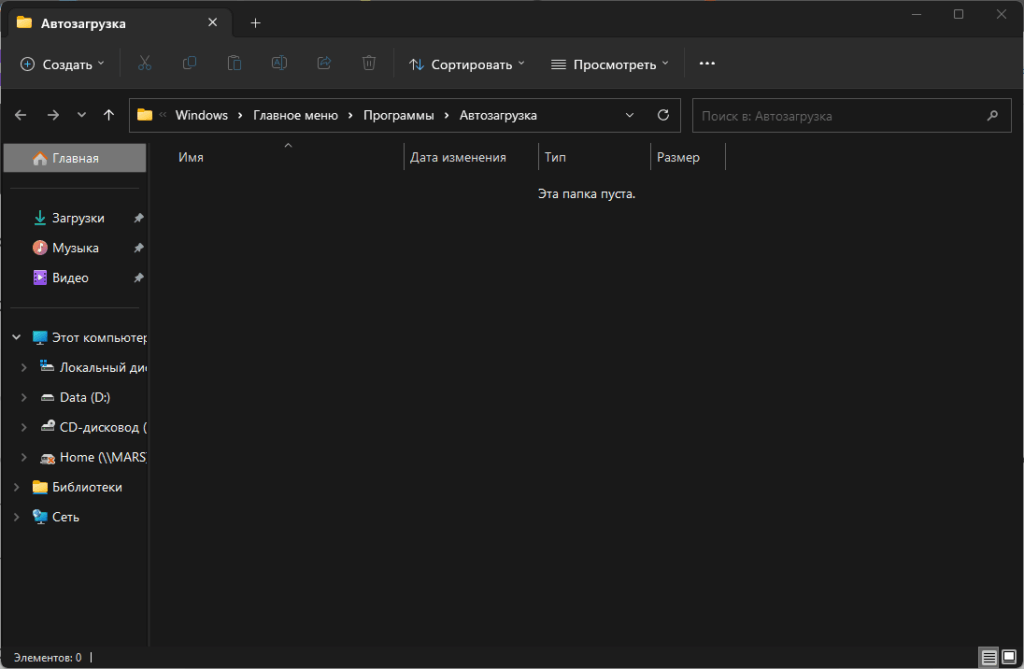This screenshot has height=669, width=1024.
Task: Open breadcrumb arrow after Программы
Action: pyautogui.click(x=447, y=116)
